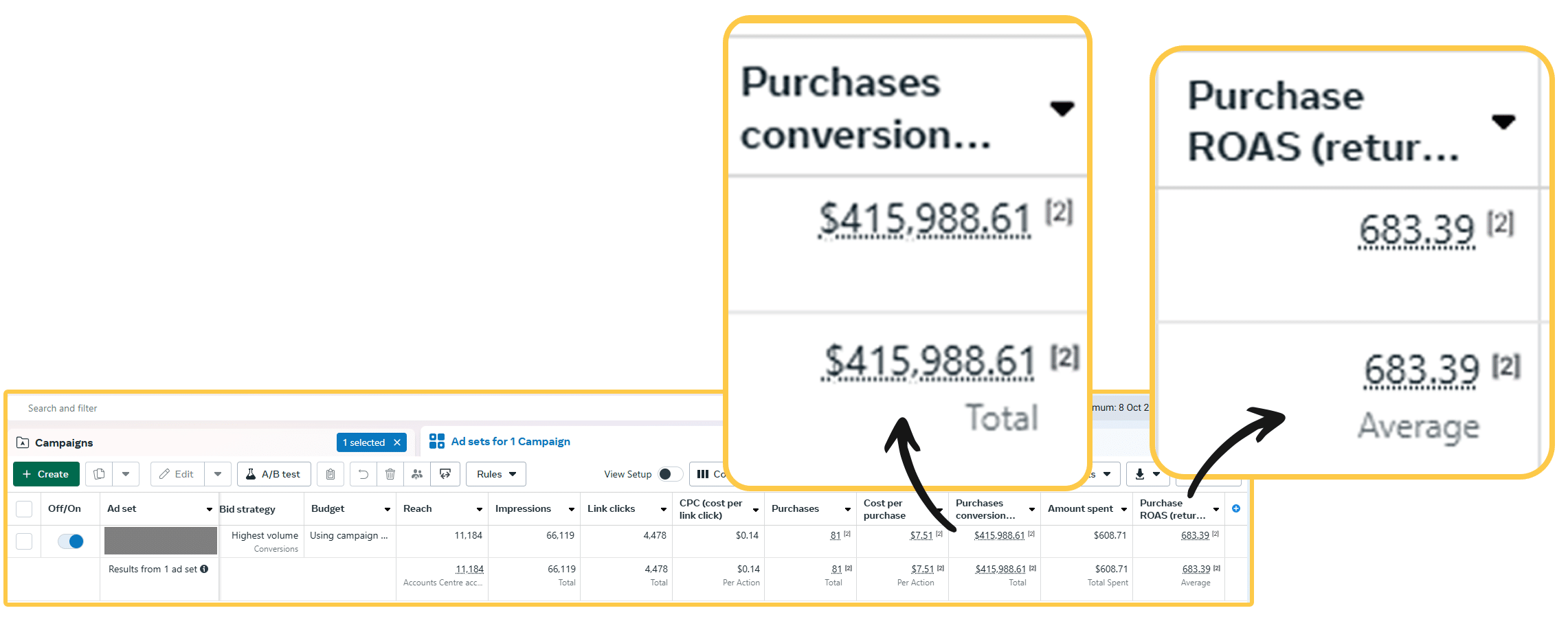Check the ad set row checkbox

[24, 541]
